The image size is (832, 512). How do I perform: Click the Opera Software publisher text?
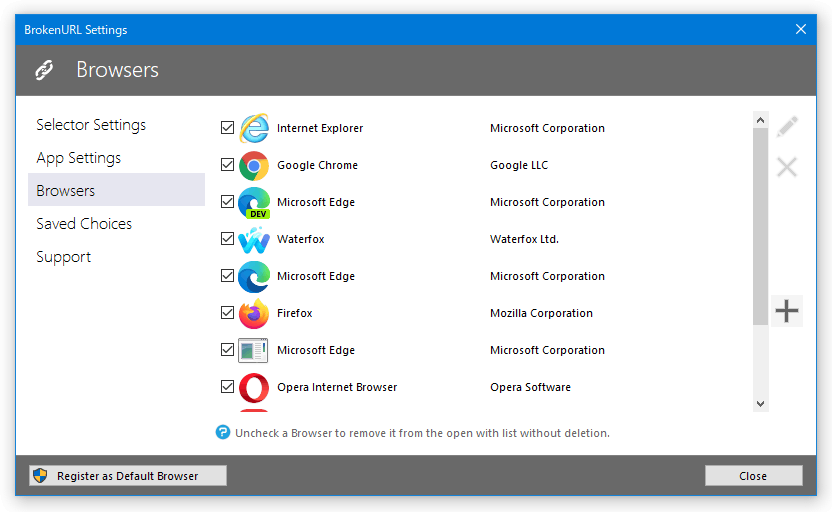pyautogui.click(x=530, y=387)
